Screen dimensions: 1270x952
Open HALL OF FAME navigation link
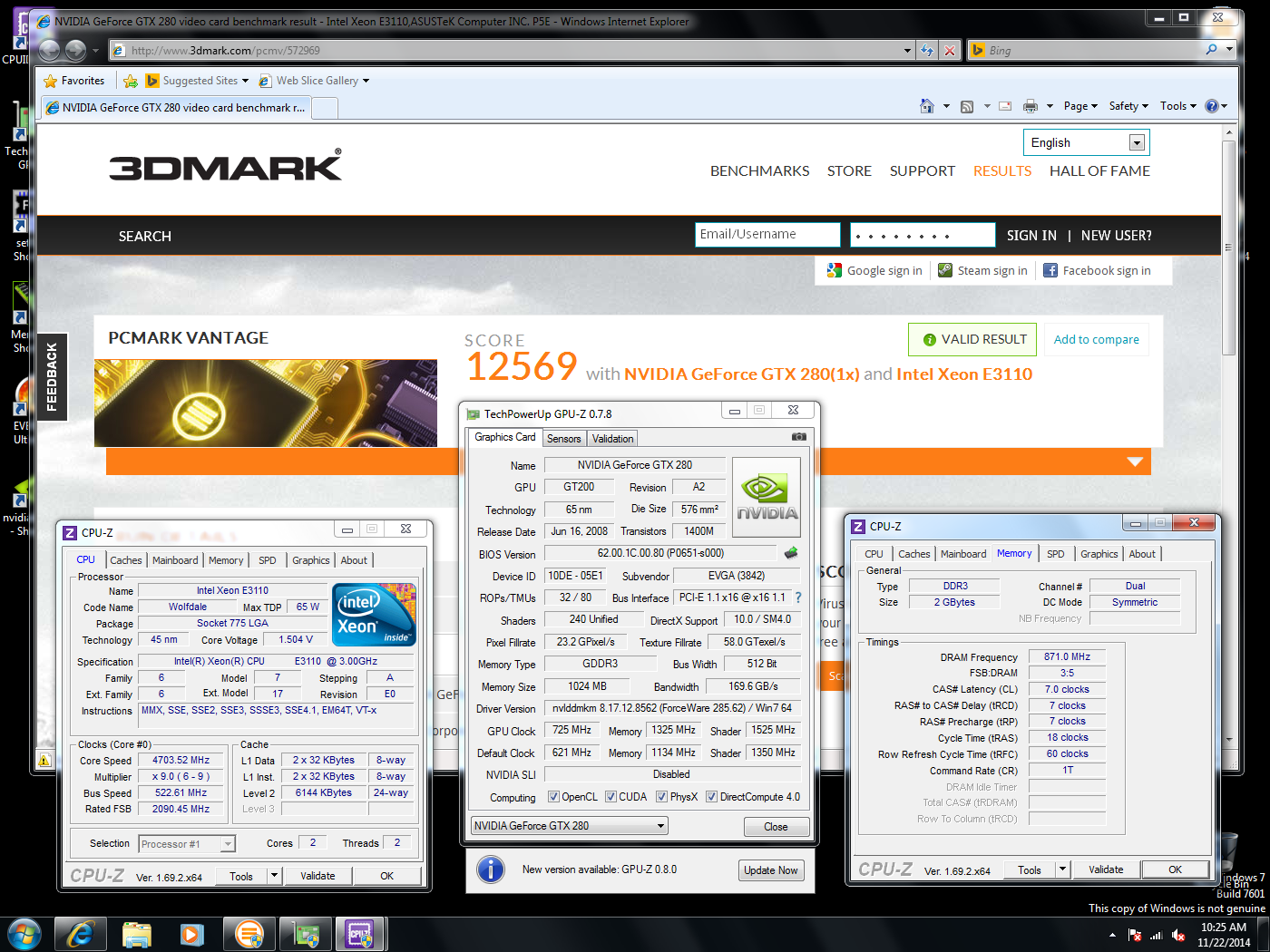tap(1099, 170)
